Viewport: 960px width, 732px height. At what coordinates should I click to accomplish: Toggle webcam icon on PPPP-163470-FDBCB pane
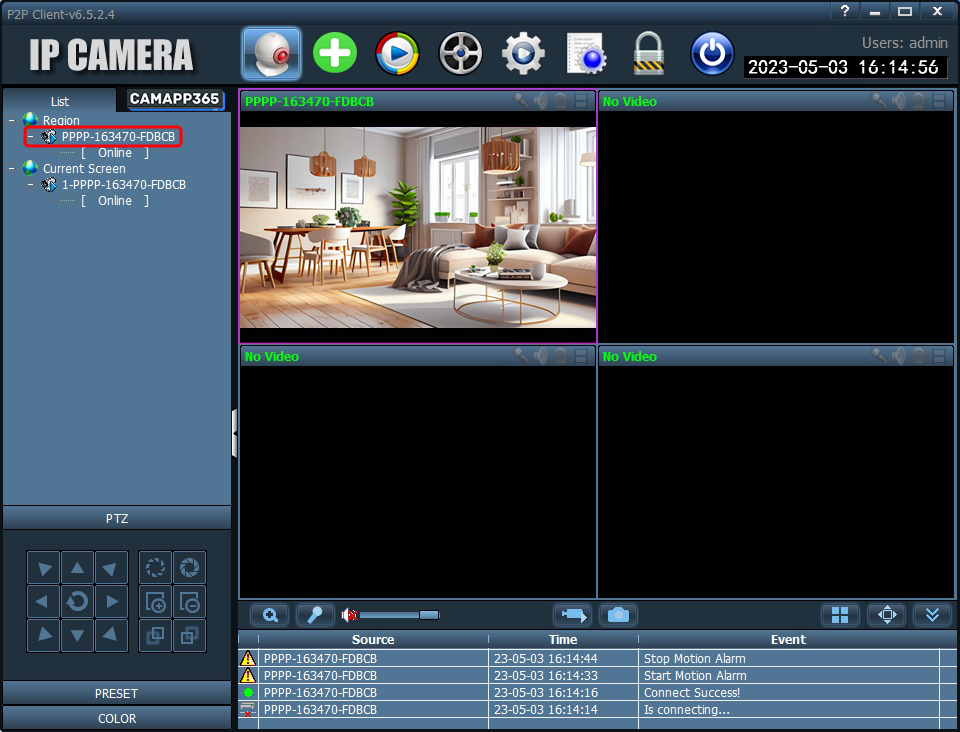[x=560, y=101]
